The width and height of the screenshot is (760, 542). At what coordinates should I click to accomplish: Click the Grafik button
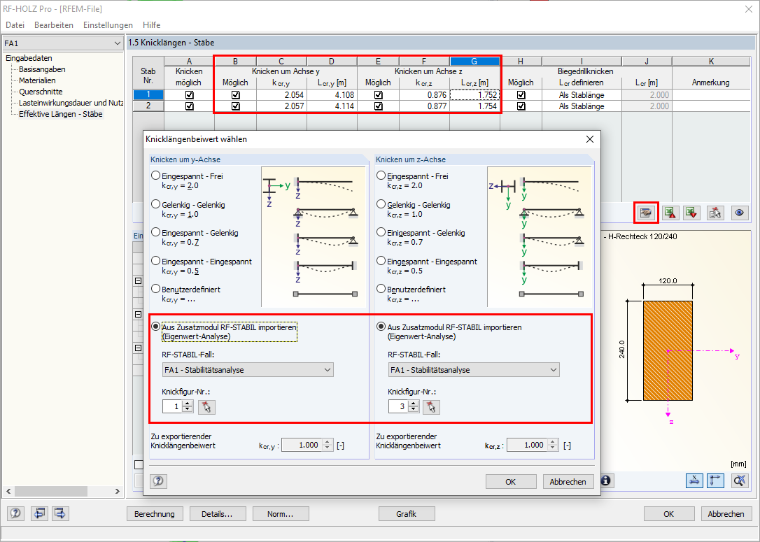click(406, 514)
